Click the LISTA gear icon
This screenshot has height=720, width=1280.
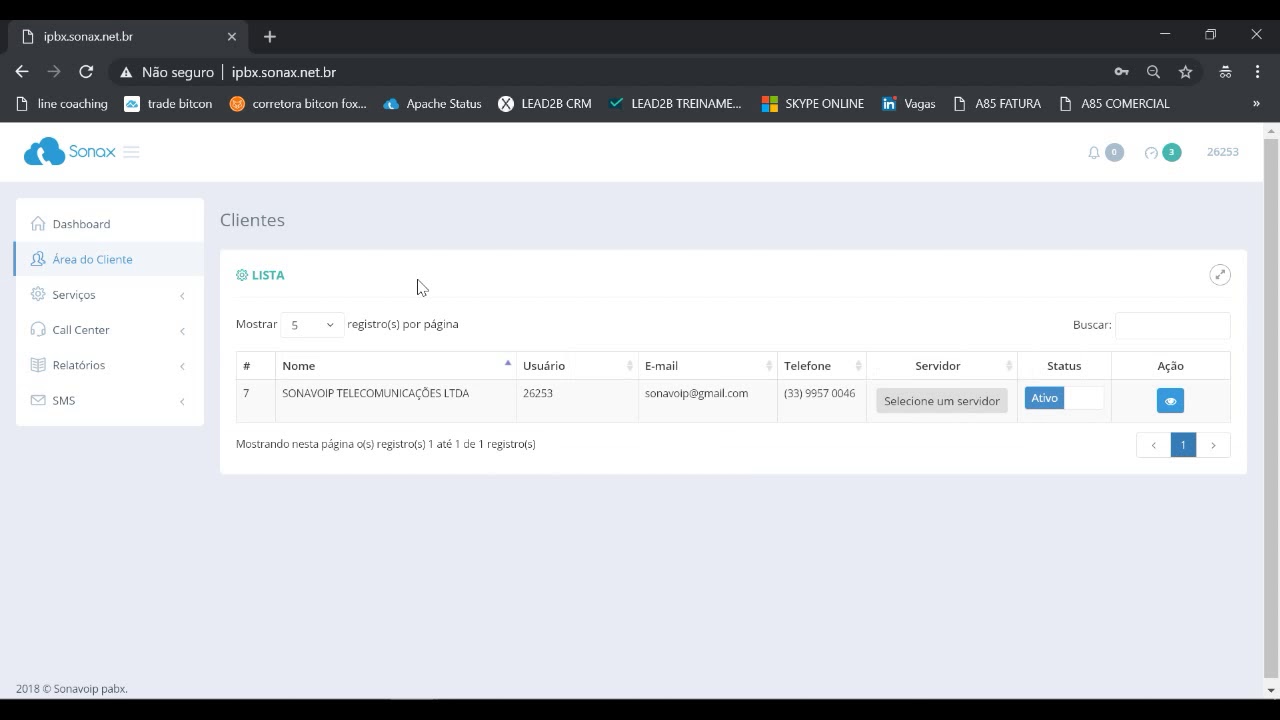pyautogui.click(x=242, y=275)
